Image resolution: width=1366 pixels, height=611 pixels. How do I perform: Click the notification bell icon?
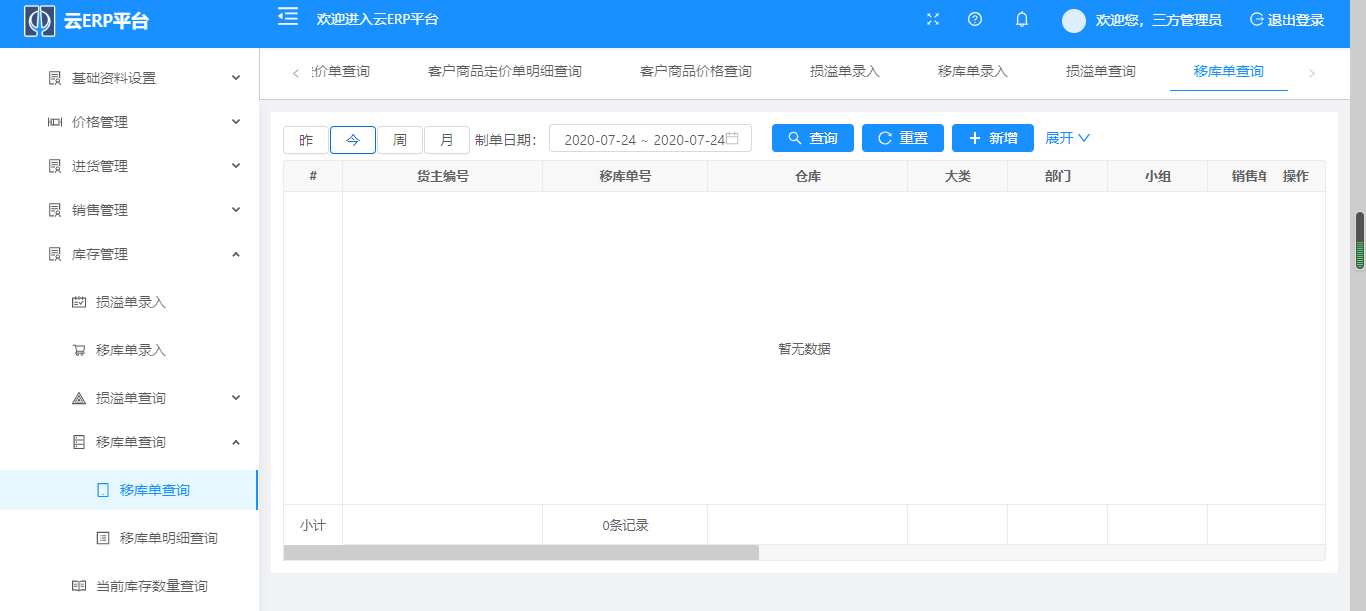pyautogui.click(x=1021, y=19)
